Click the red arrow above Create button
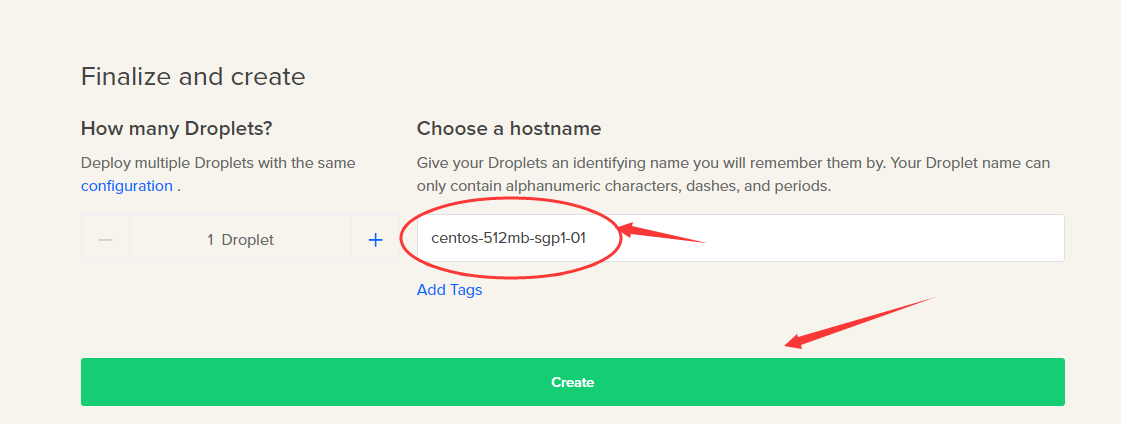Viewport: 1121px width, 424px height. click(x=860, y=322)
